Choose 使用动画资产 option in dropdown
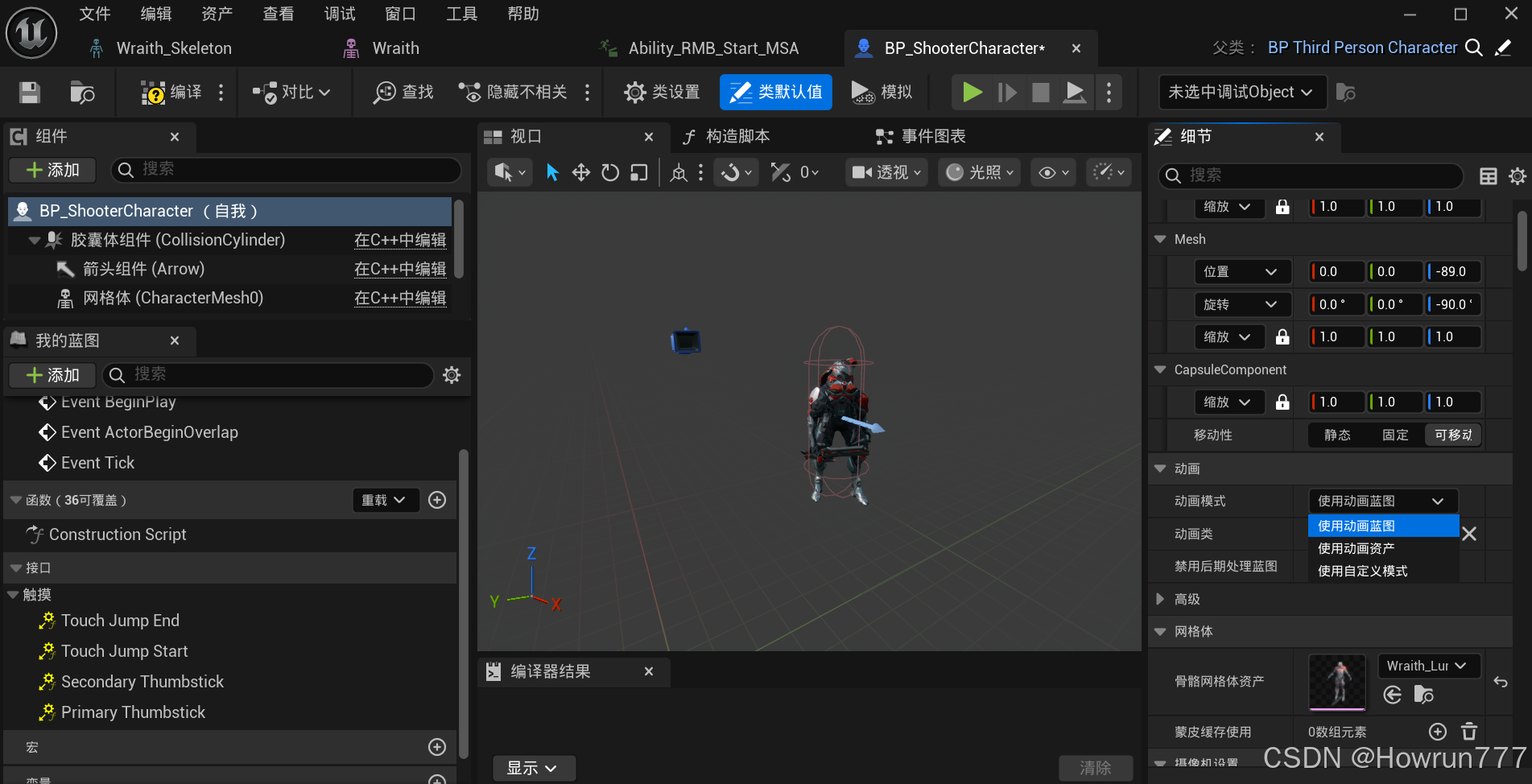1532x784 pixels. [1384, 549]
